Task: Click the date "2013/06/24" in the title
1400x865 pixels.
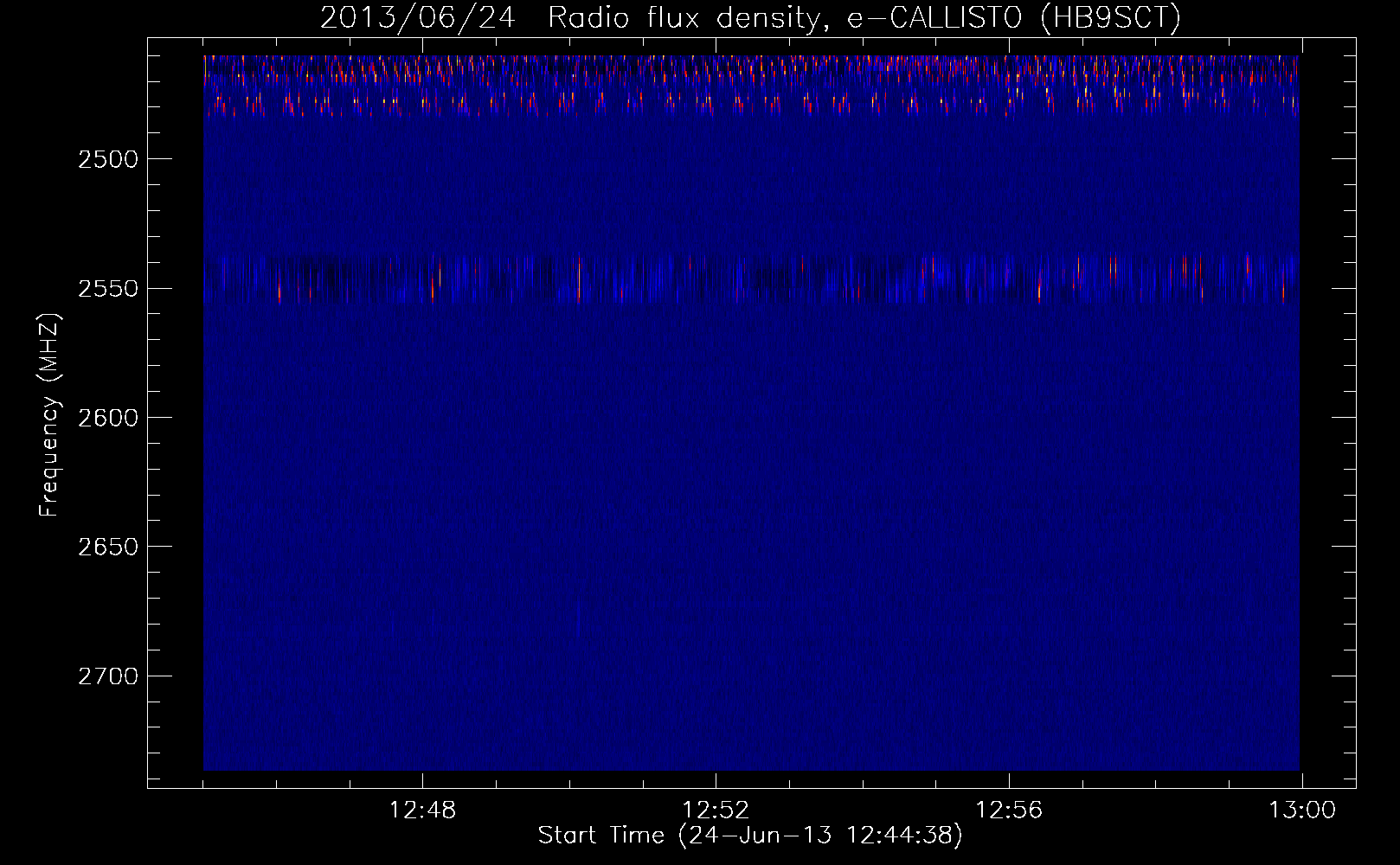Action: (417, 17)
